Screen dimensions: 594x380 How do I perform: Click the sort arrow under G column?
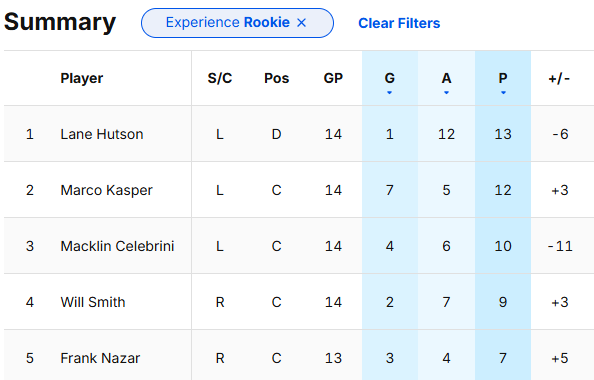pos(389,92)
